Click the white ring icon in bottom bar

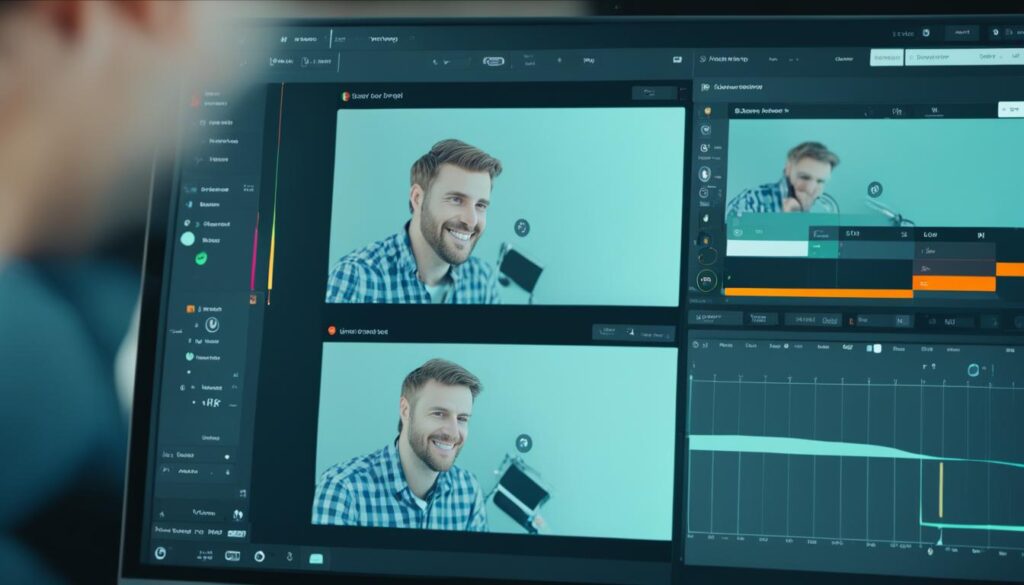[259, 556]
